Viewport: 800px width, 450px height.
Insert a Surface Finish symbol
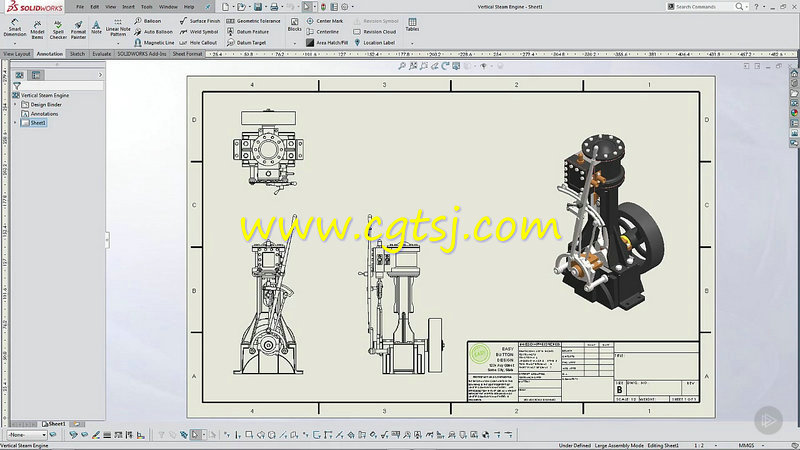[199, 21]
